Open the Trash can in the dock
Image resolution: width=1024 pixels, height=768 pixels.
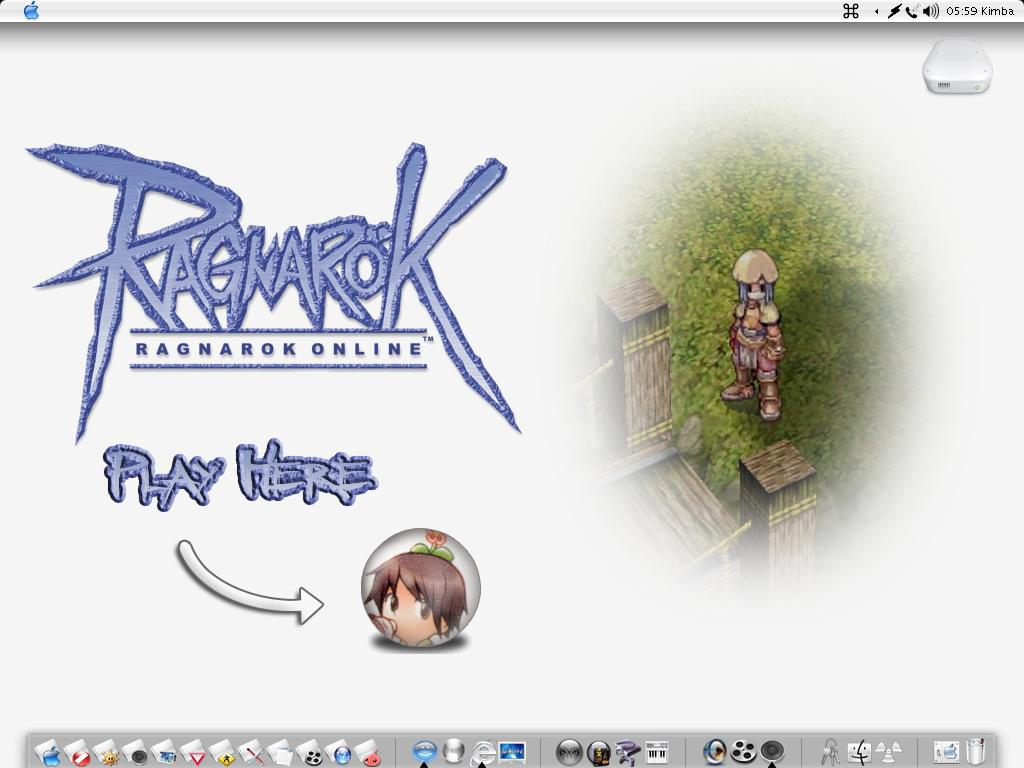976,752
